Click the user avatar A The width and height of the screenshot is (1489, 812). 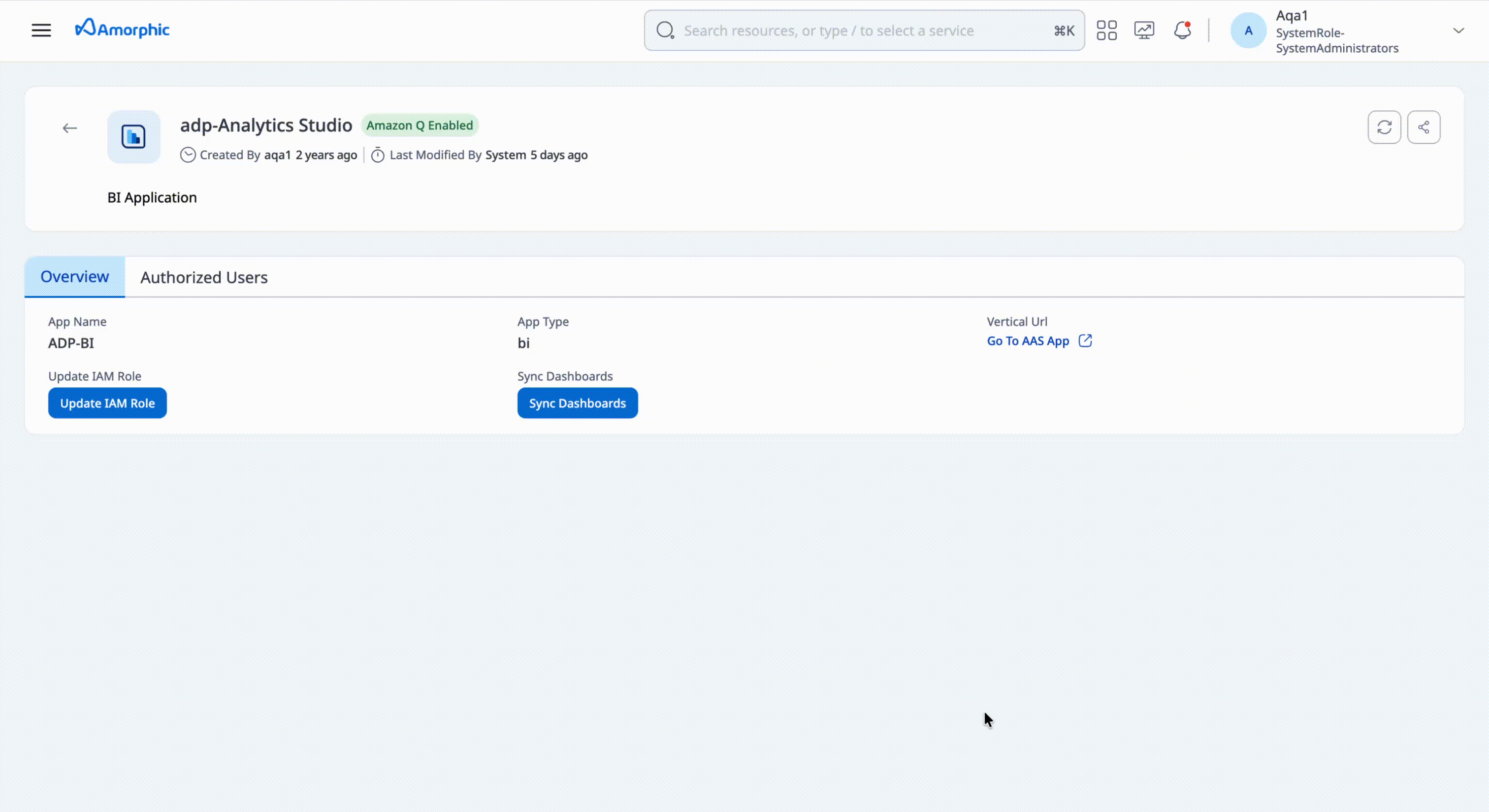point(1248,31)
